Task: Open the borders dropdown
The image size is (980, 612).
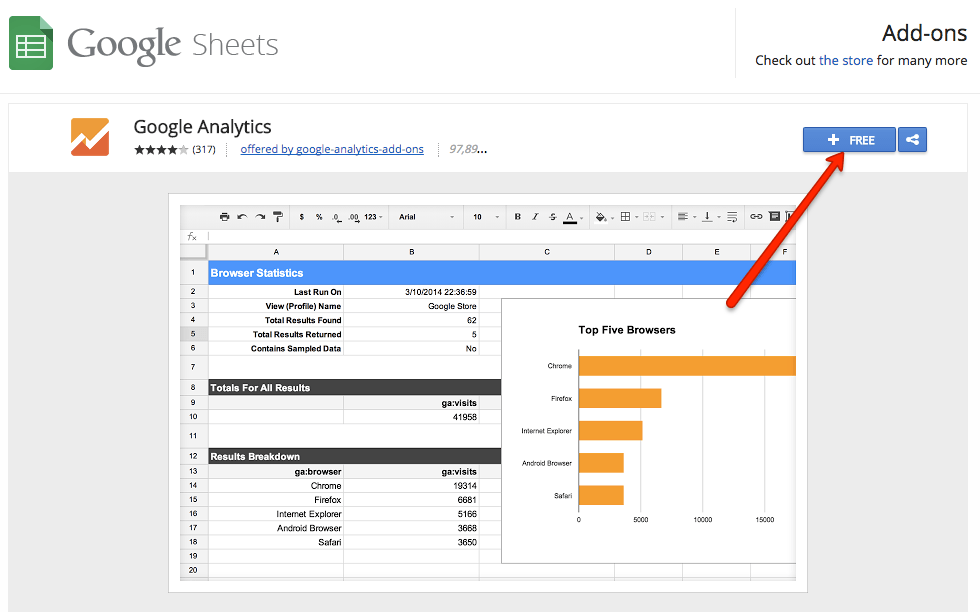Action: coord(629,217)
